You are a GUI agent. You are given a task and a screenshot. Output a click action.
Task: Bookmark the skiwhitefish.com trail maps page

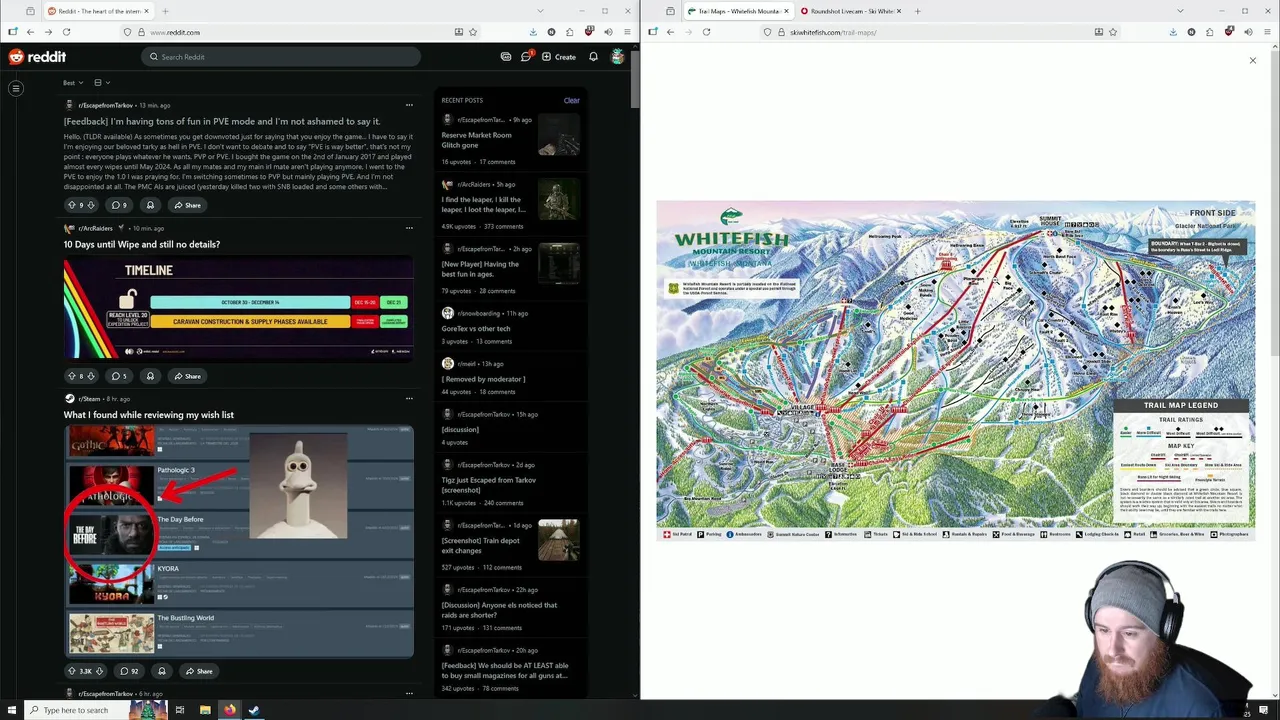tap(1113, 32)
